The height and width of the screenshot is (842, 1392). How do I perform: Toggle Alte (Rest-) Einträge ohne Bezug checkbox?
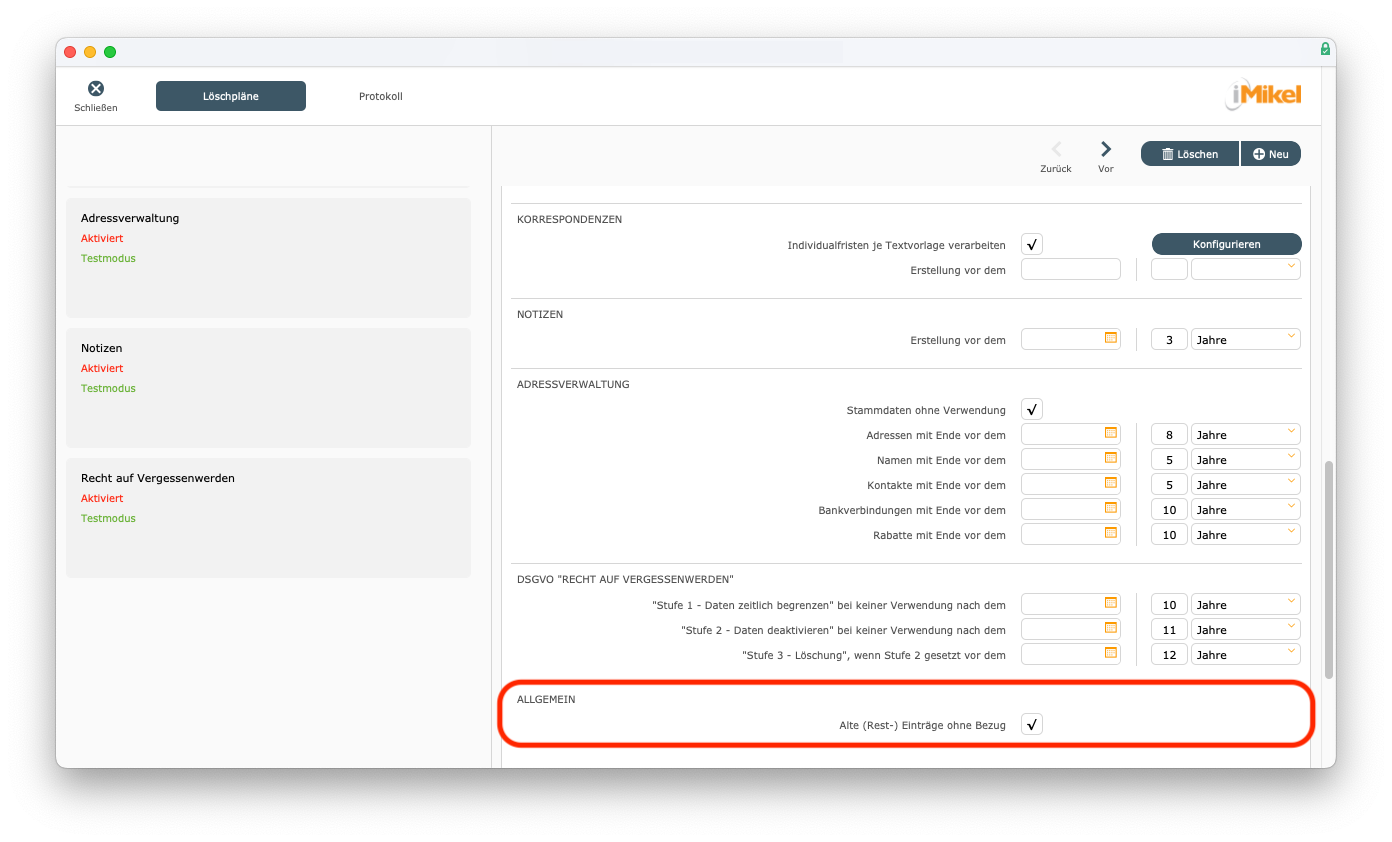point(1032,724)
